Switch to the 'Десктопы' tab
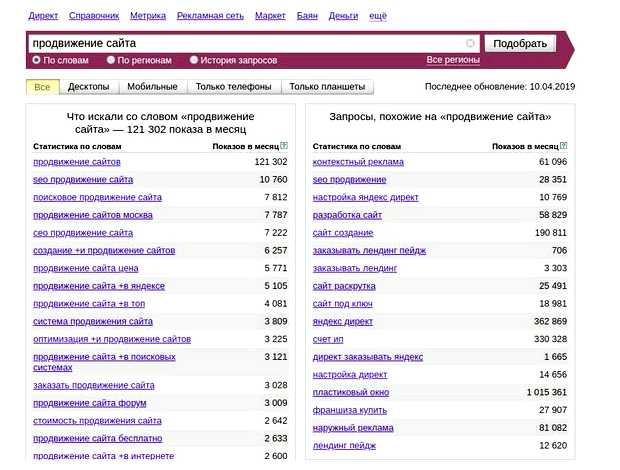Viewport: 620px width, 470px height. click(89, 87)
